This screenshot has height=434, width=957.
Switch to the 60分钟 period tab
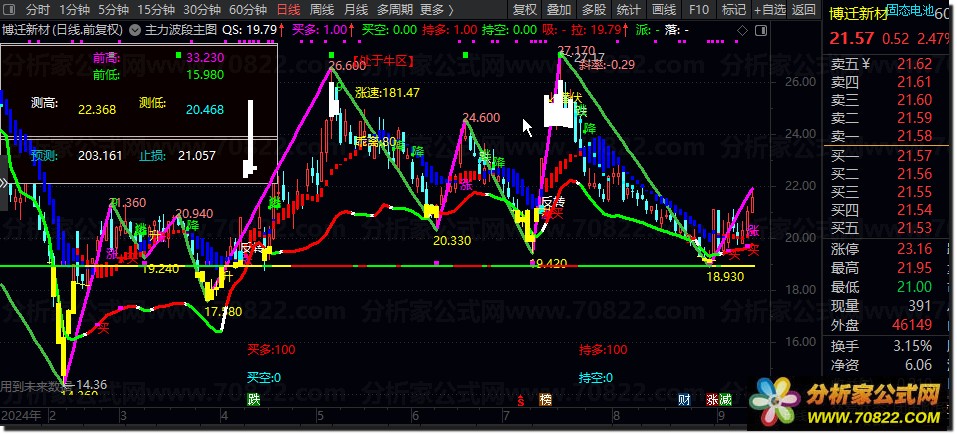pyautogui.click(x=248, y=10)
